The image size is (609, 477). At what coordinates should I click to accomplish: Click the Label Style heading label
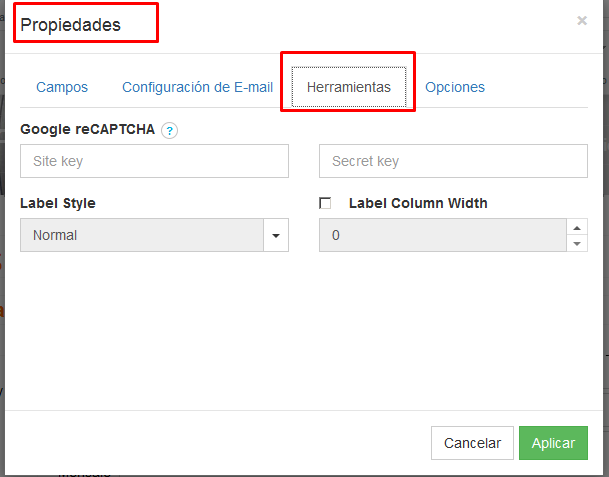57,203
